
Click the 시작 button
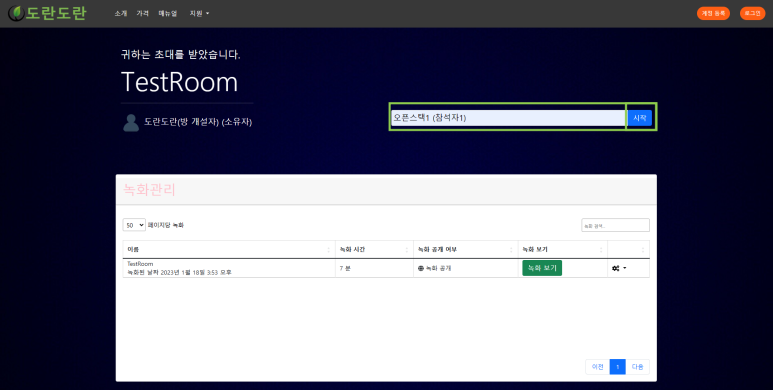click(x=640, y=118)
